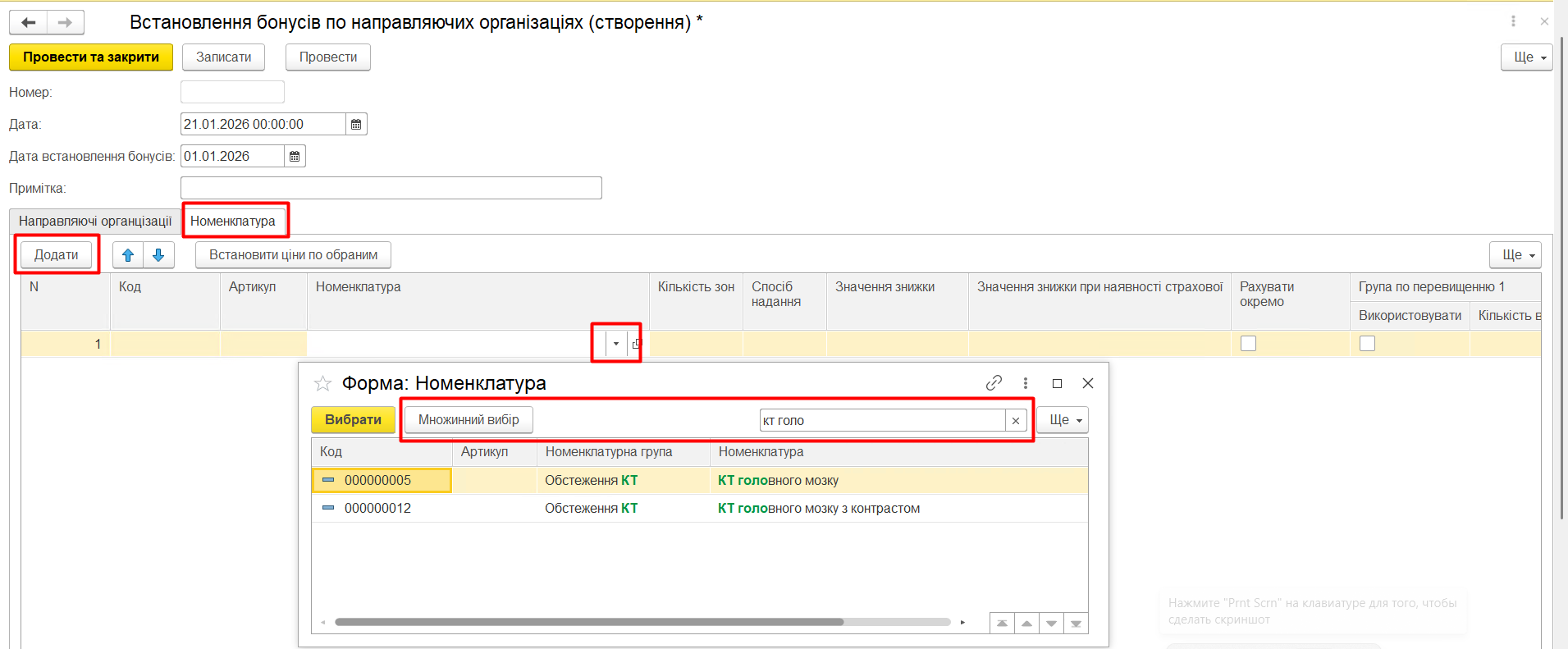The width and height of the screenshot is (1568, 649).
Task: Click the Множинний вибір button
Action: click(x=469, y=420)
